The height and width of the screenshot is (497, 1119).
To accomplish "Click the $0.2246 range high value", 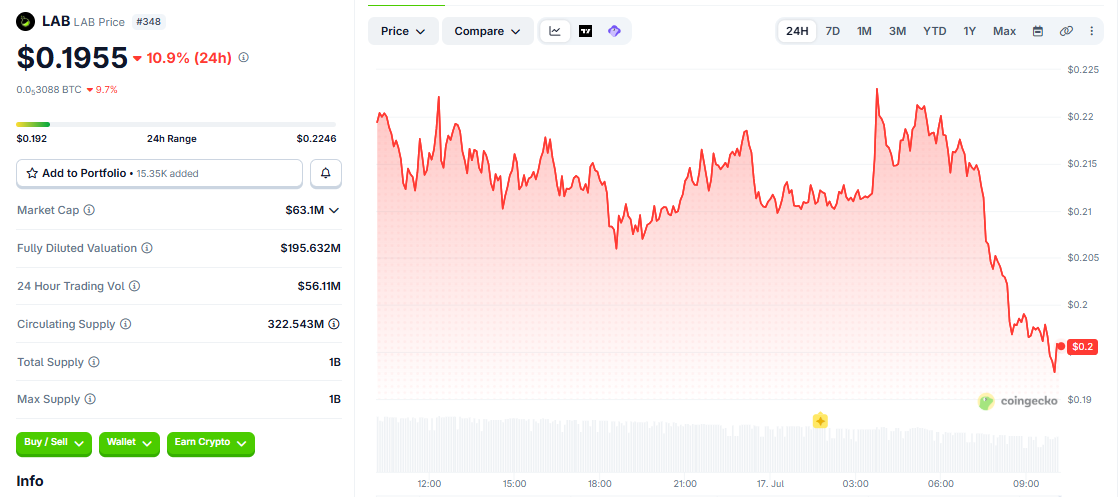I will point(316,139).
